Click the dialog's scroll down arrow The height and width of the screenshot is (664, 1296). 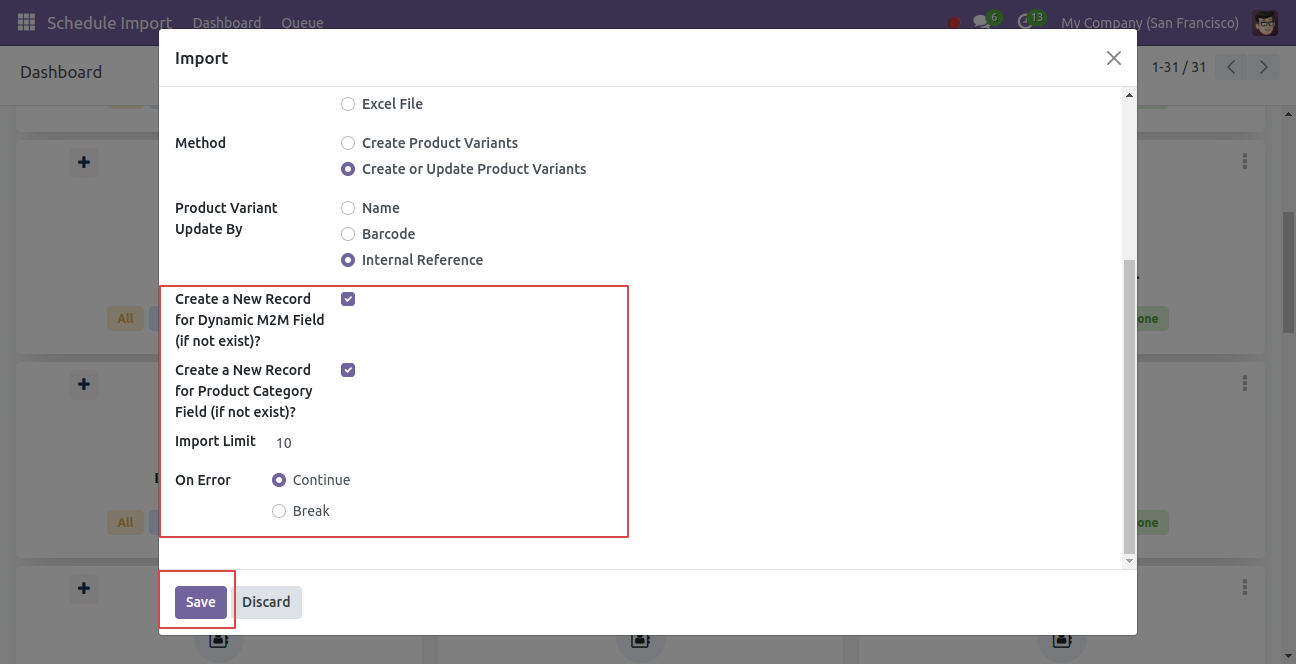click(x=1130, y=561)
